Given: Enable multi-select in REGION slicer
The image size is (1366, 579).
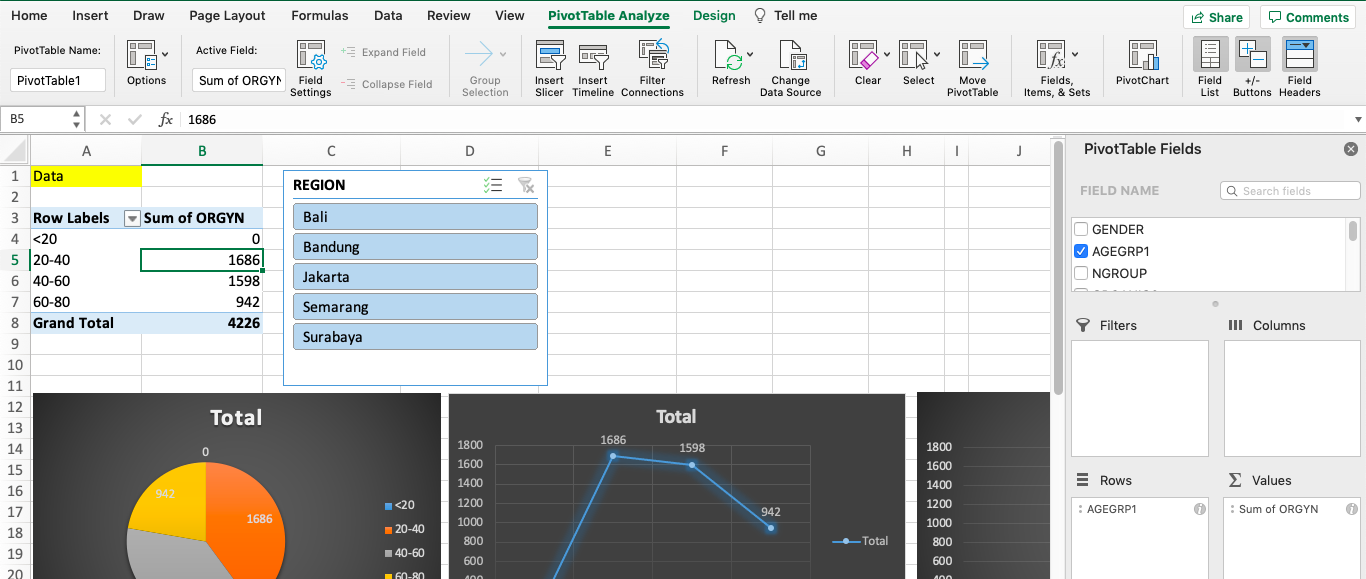Looking at the screenshot, I should (493, 185).
